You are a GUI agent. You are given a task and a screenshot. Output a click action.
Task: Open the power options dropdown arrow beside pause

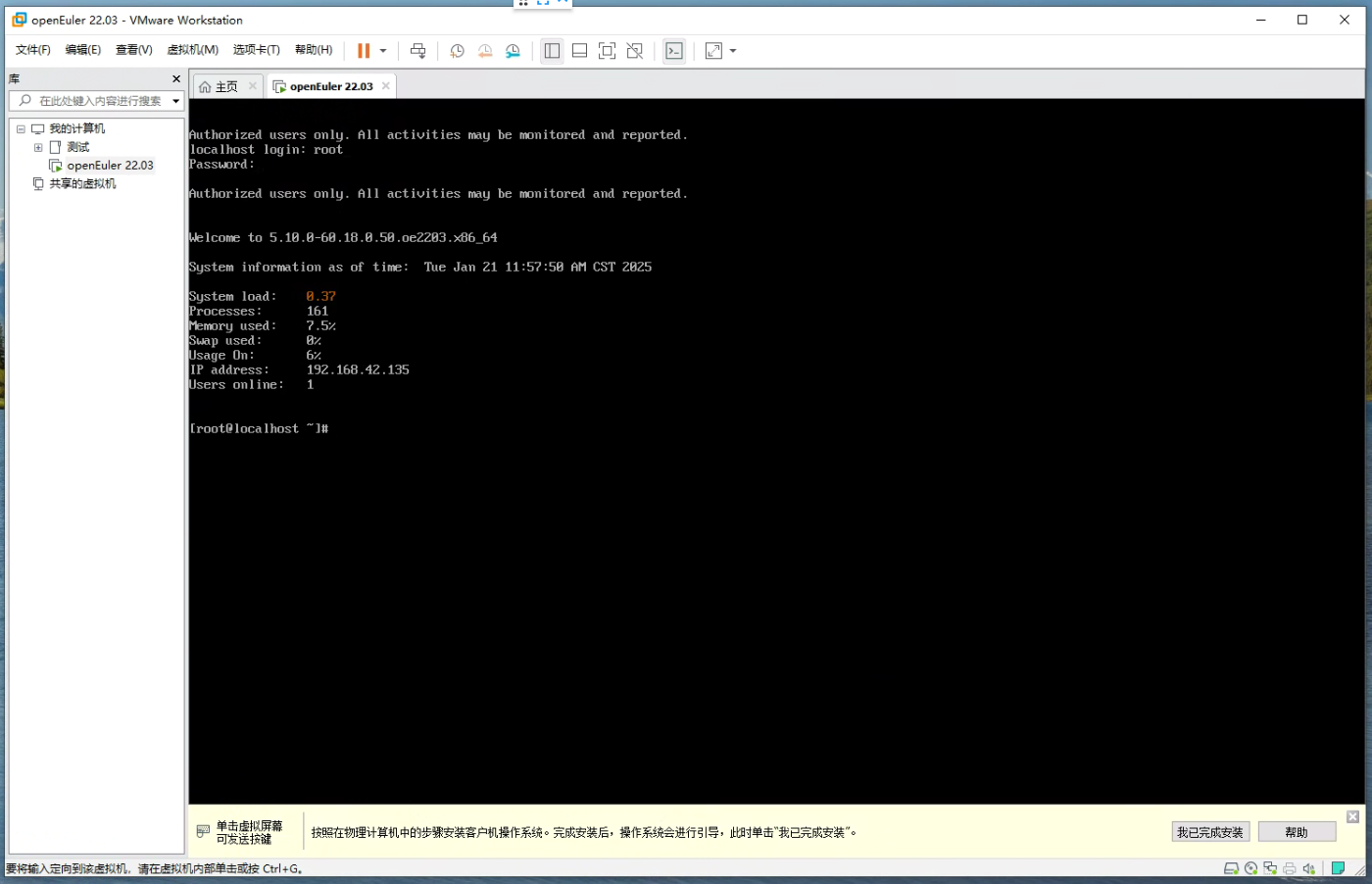click(x=383, y=51)
